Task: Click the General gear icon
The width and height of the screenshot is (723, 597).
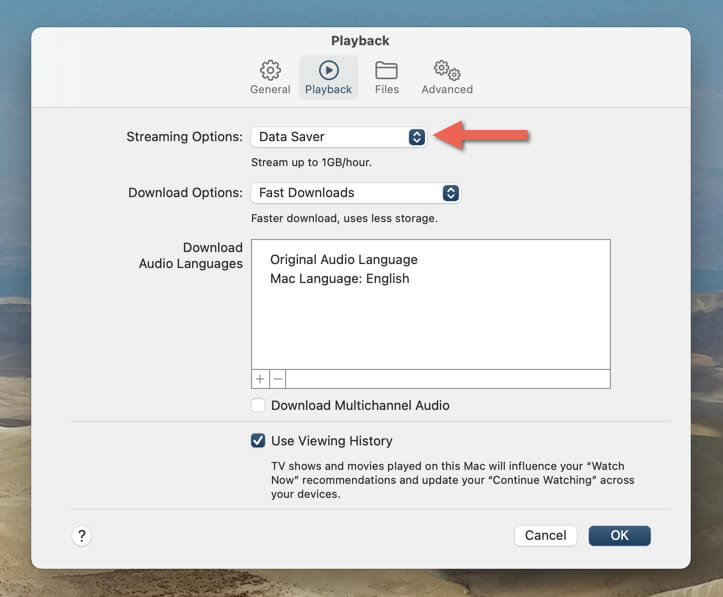Action: click(270, 70)
